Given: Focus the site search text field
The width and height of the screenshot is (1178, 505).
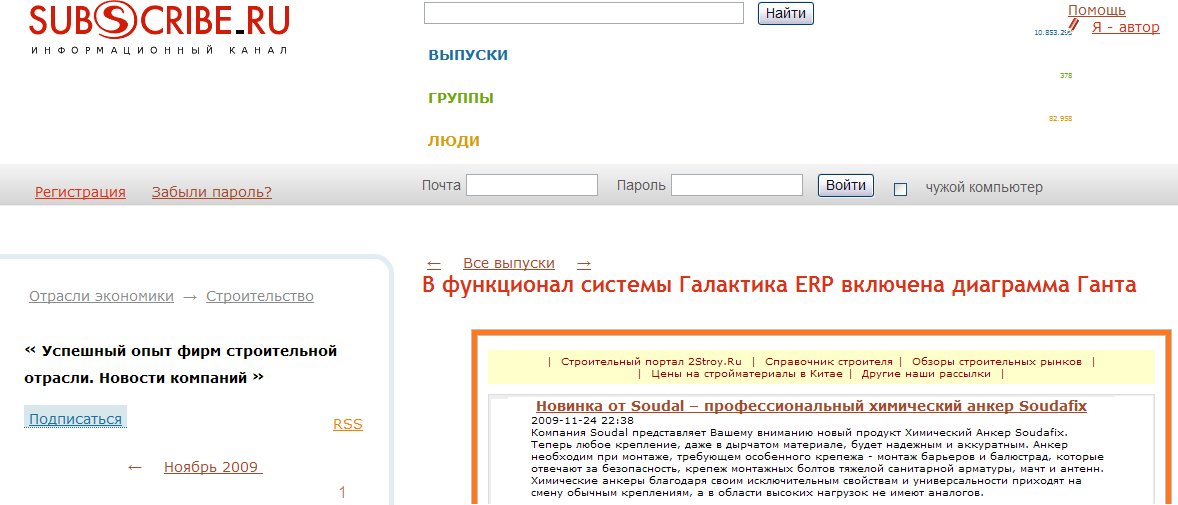Looking at the screenshot, I should pos(584,13).
